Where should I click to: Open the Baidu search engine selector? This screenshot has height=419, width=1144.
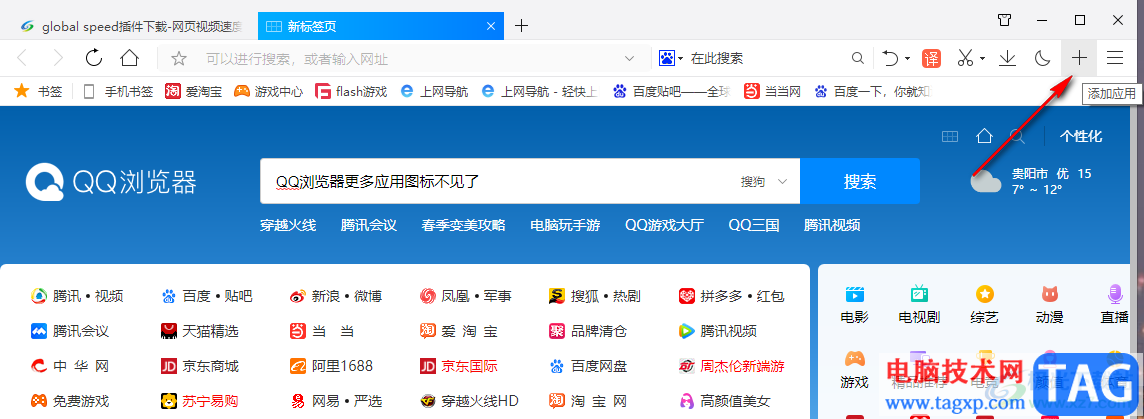[x=670, y=58]
